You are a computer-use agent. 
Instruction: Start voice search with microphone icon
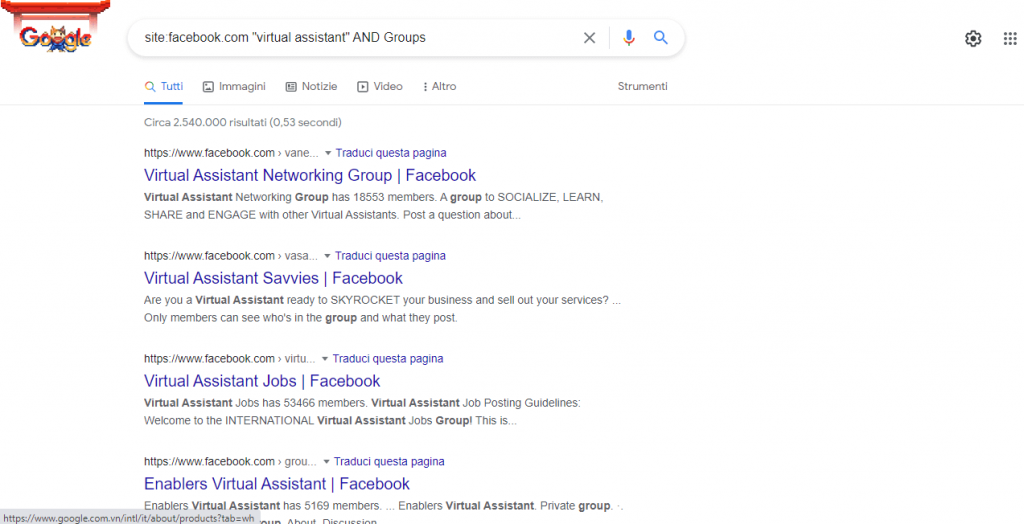pos(629,38)
